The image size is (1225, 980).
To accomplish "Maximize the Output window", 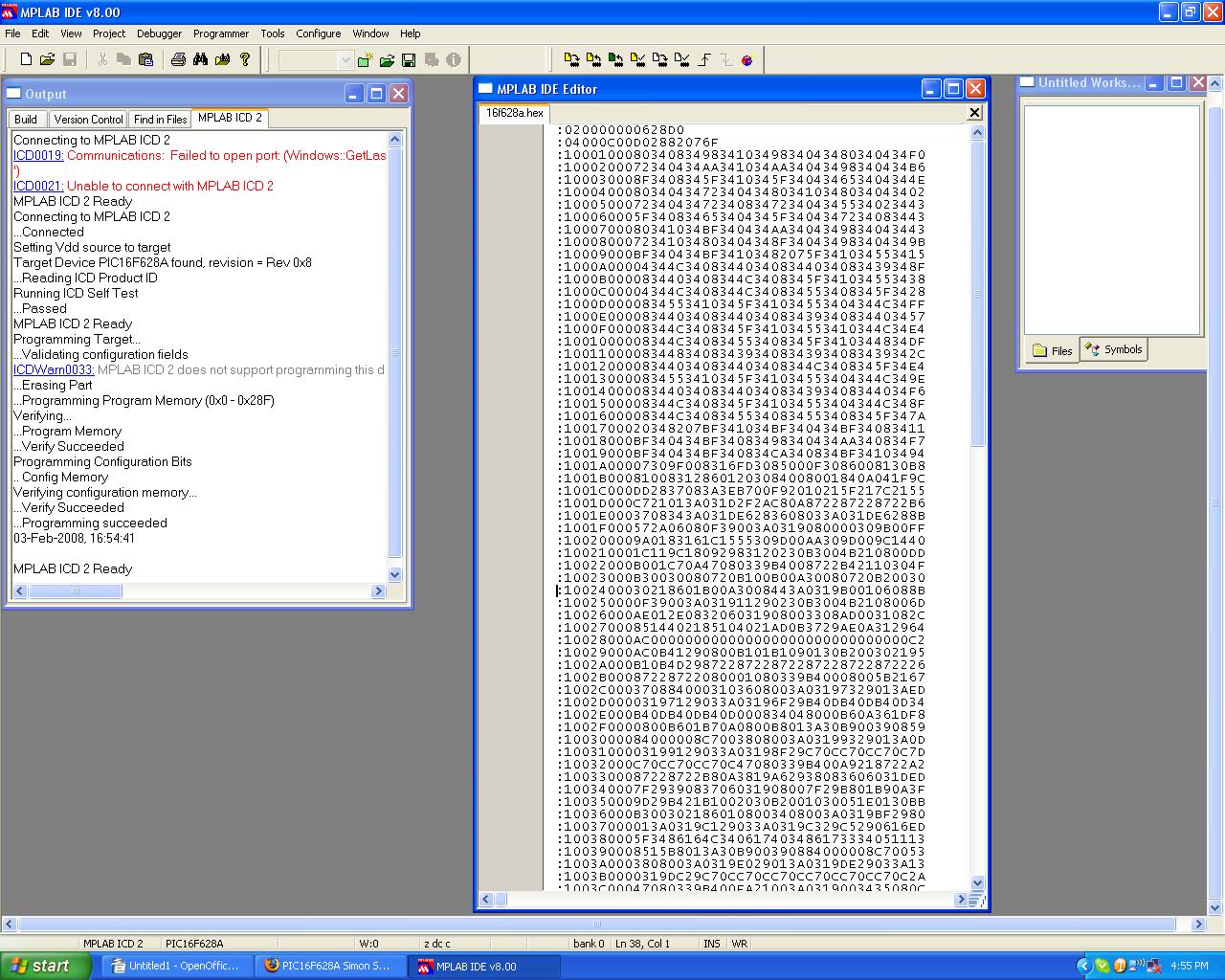I will coord(376,93).
